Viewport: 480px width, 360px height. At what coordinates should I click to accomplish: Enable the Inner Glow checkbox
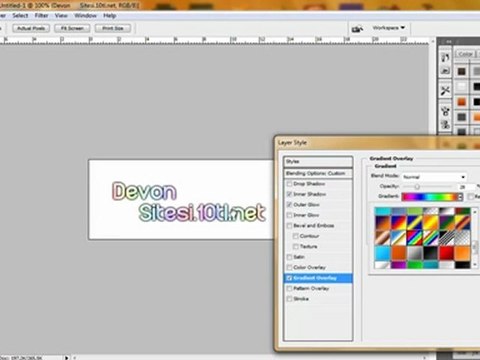tap(289, 215)
